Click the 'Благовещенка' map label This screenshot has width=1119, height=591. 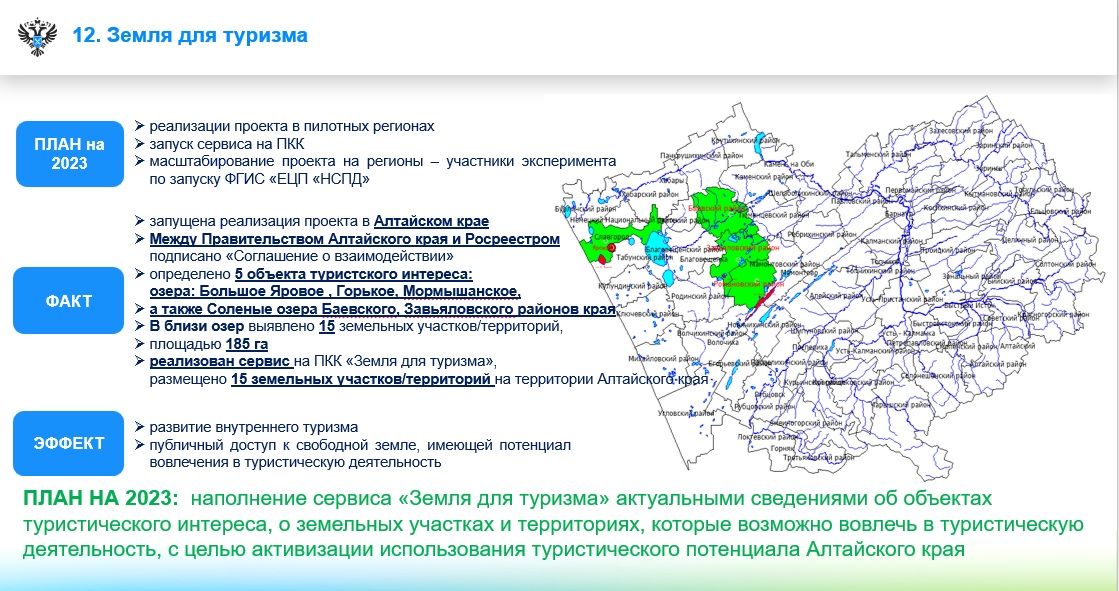tap(704, 259)
